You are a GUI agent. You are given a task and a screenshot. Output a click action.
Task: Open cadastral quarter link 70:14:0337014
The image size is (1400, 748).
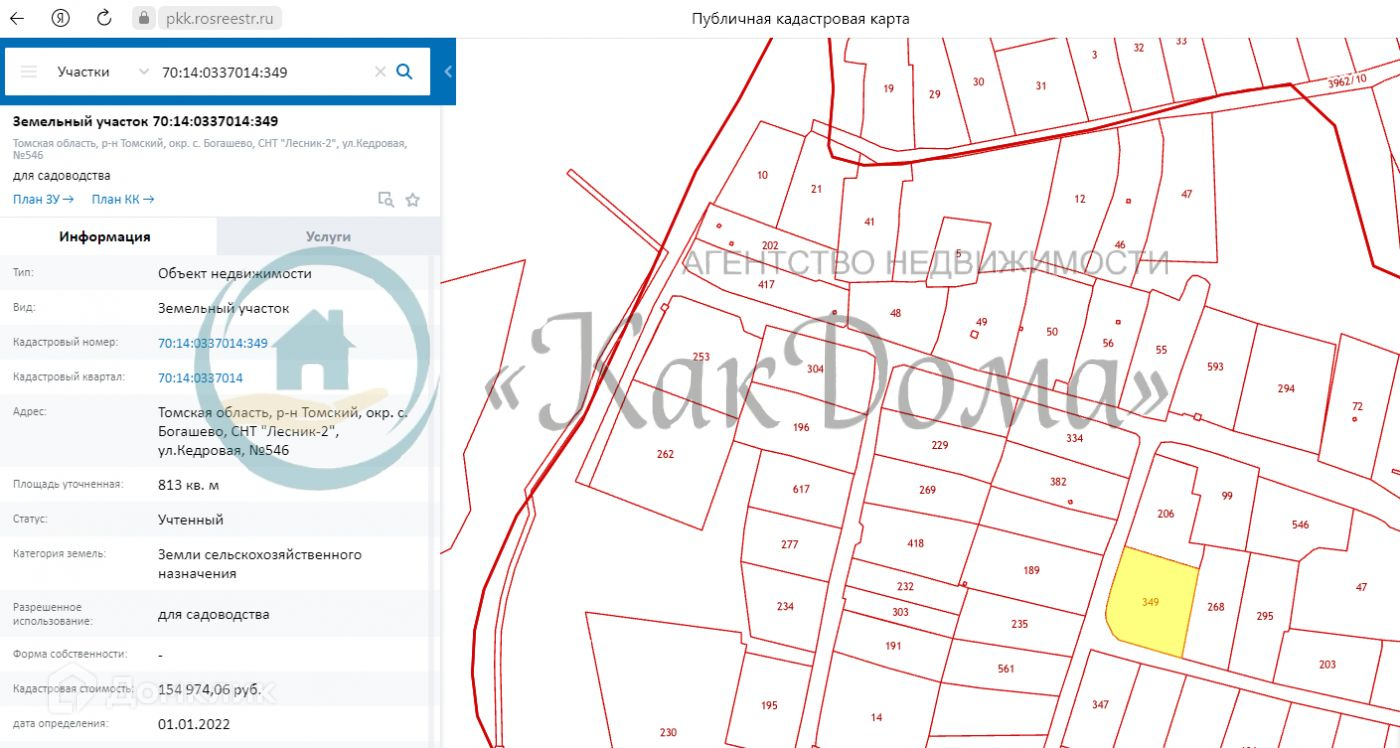200,378
